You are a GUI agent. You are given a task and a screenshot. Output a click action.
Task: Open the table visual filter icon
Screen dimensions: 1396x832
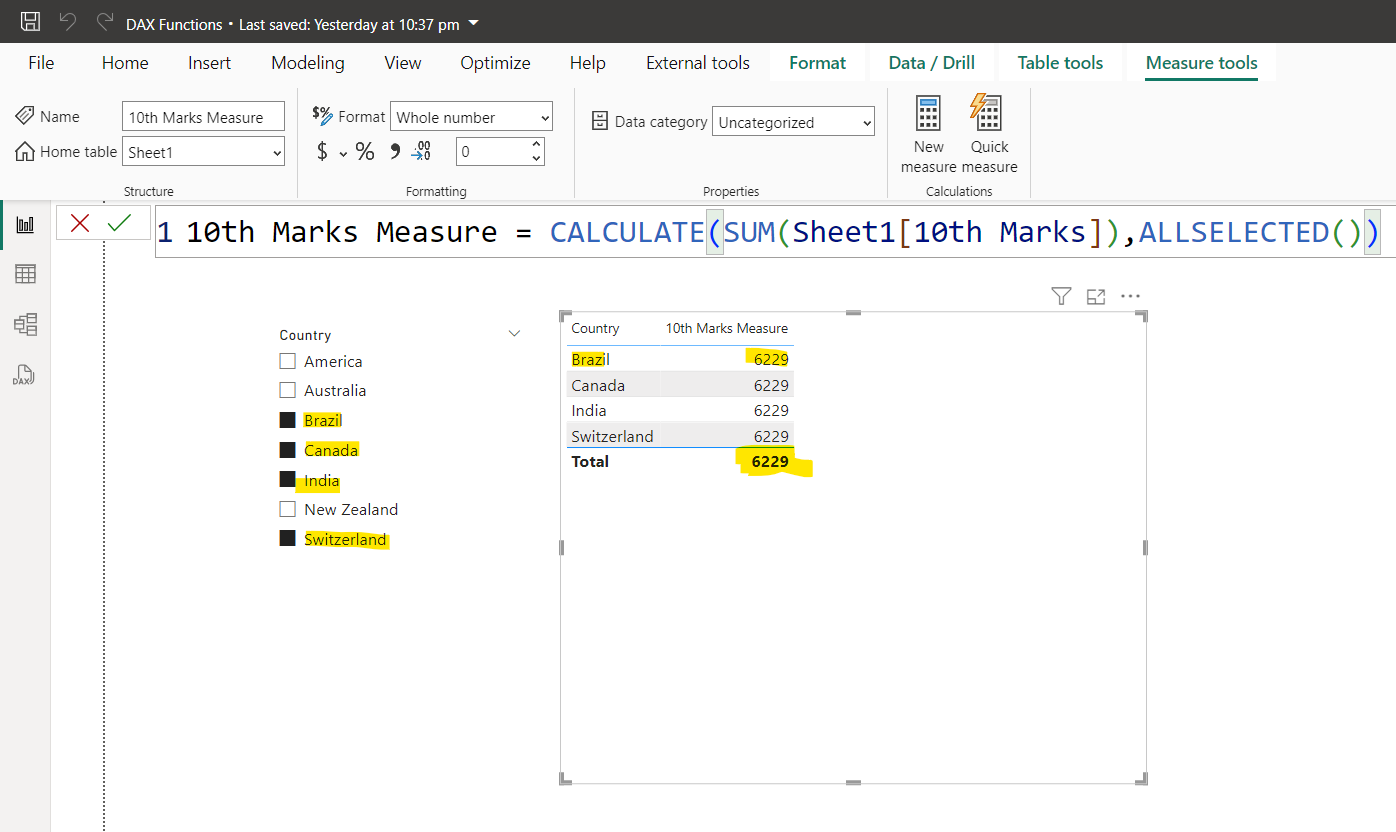coord(1060,296)
